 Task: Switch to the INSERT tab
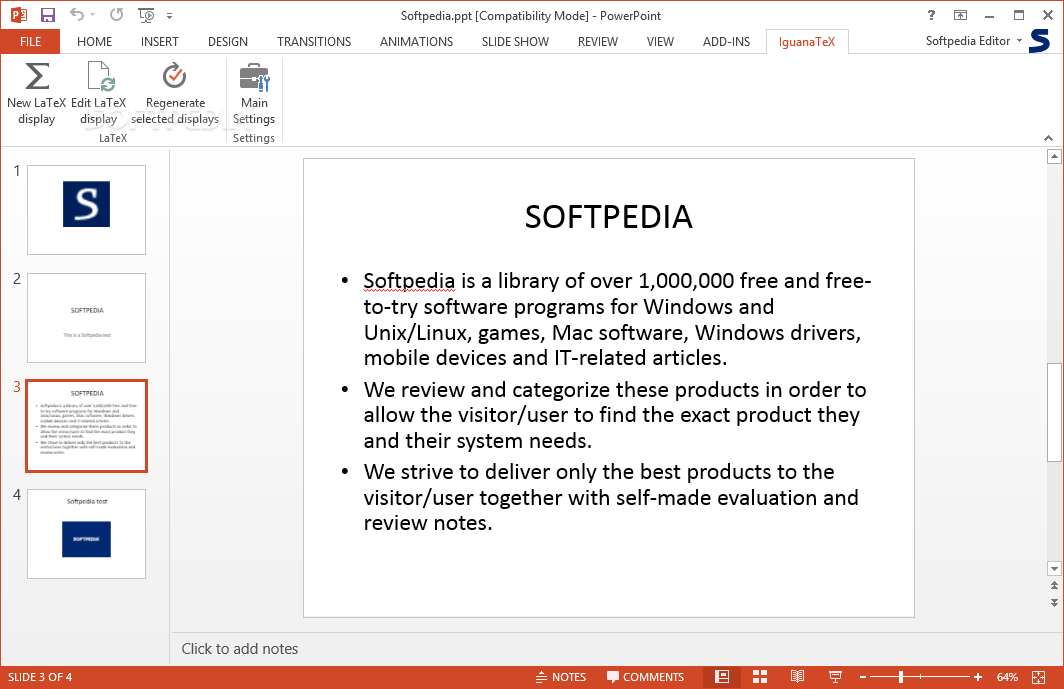click(x=159, y=41)
